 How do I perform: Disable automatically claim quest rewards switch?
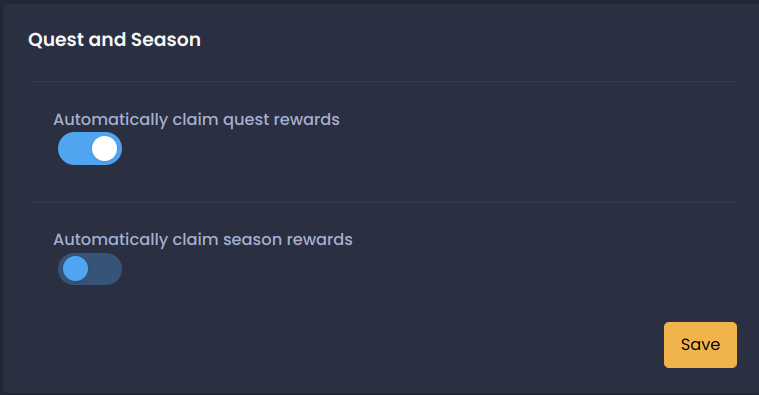coord(90,149)
